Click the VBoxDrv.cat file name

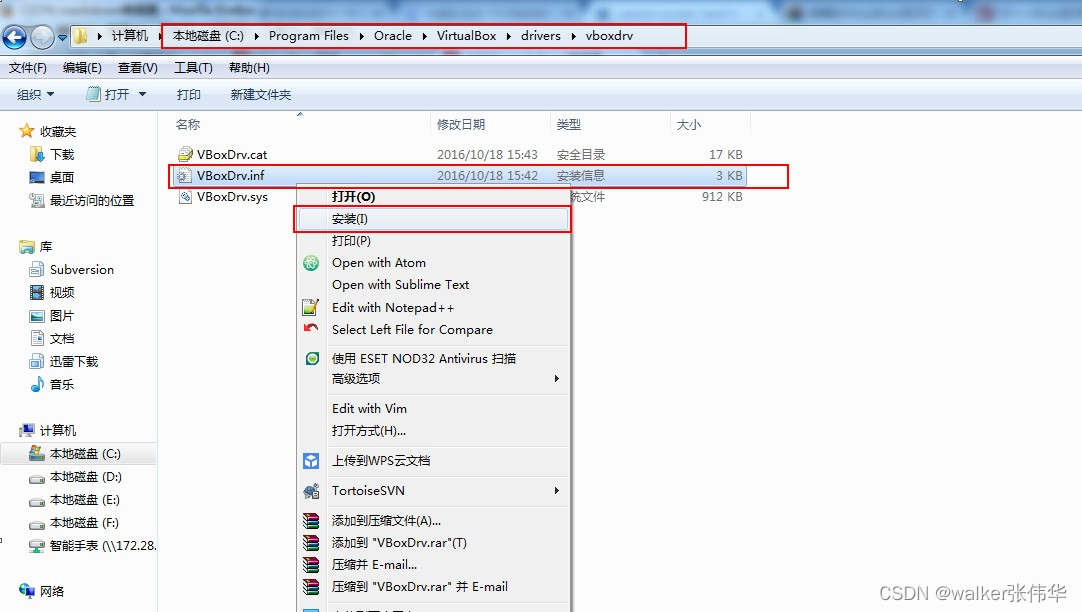(x=232, y=155)
